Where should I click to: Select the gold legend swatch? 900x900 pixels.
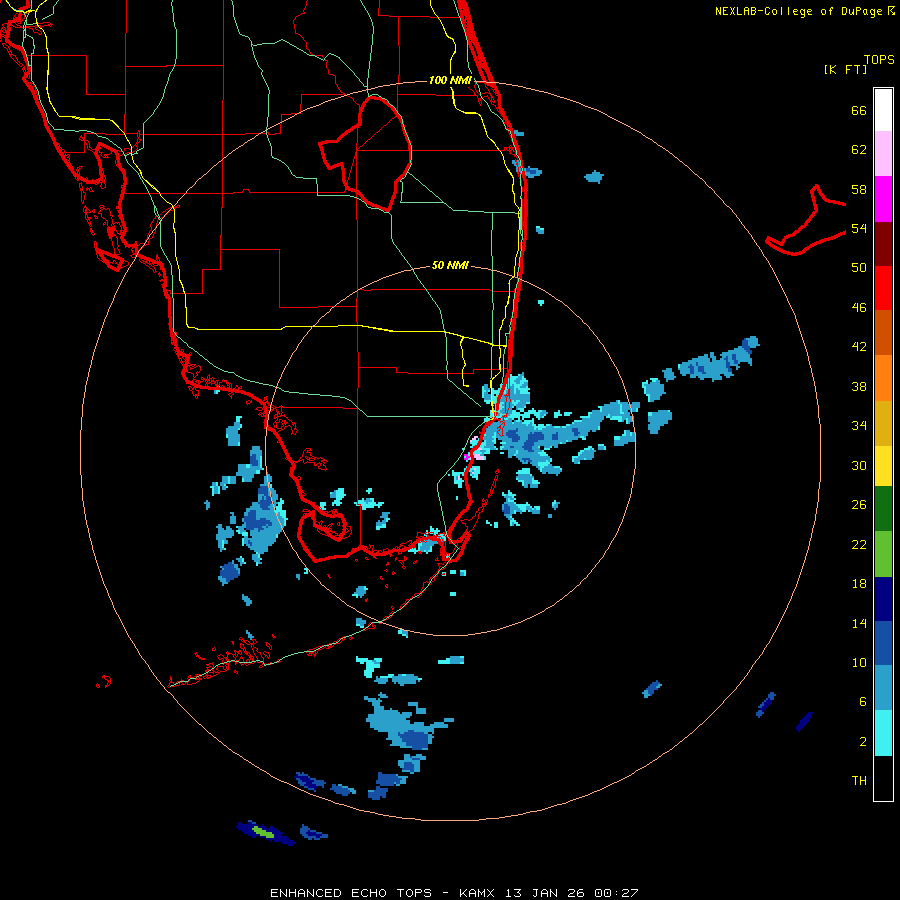pyautogui.click(x=883, y=424)
